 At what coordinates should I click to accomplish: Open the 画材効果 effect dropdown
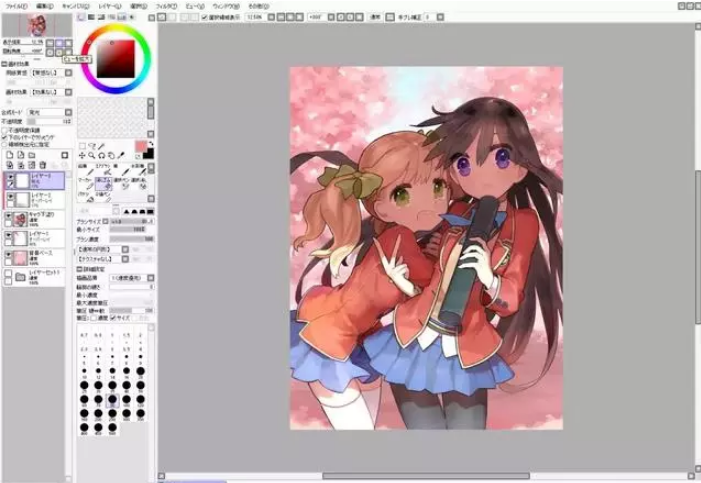(68, 92)
